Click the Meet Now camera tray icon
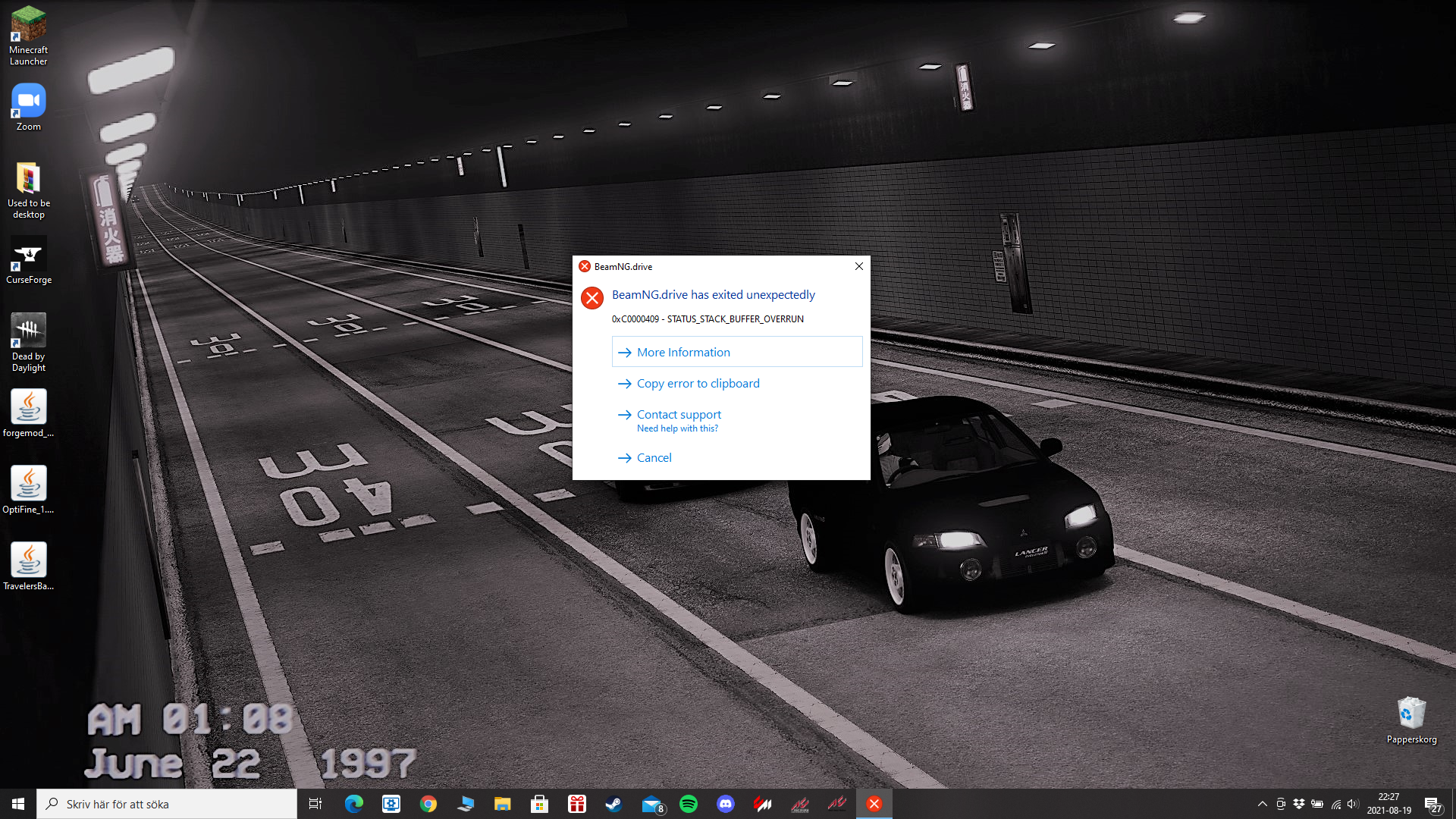Viewport: 1456px width, 819px height. 1281,804
